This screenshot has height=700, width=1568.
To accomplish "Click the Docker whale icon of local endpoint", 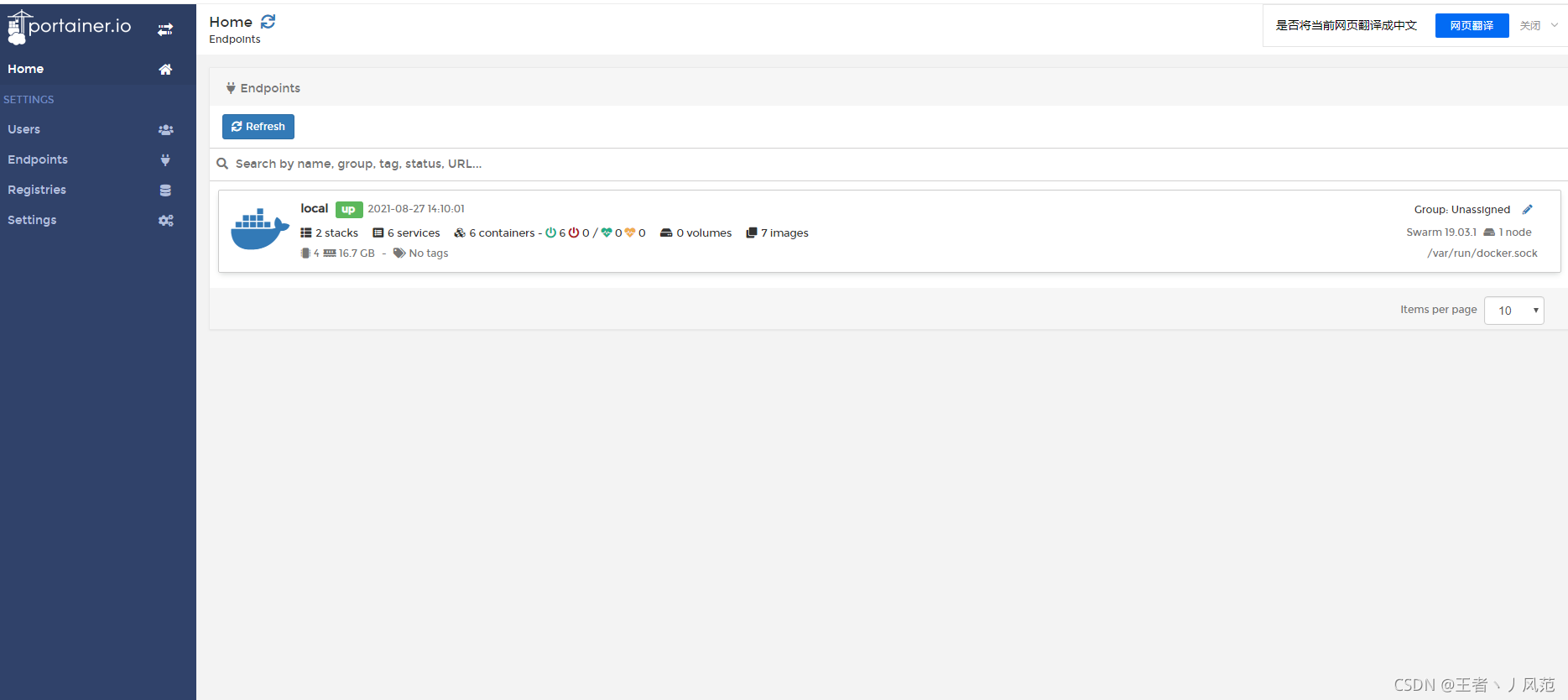I will click(x=260, y=228).
